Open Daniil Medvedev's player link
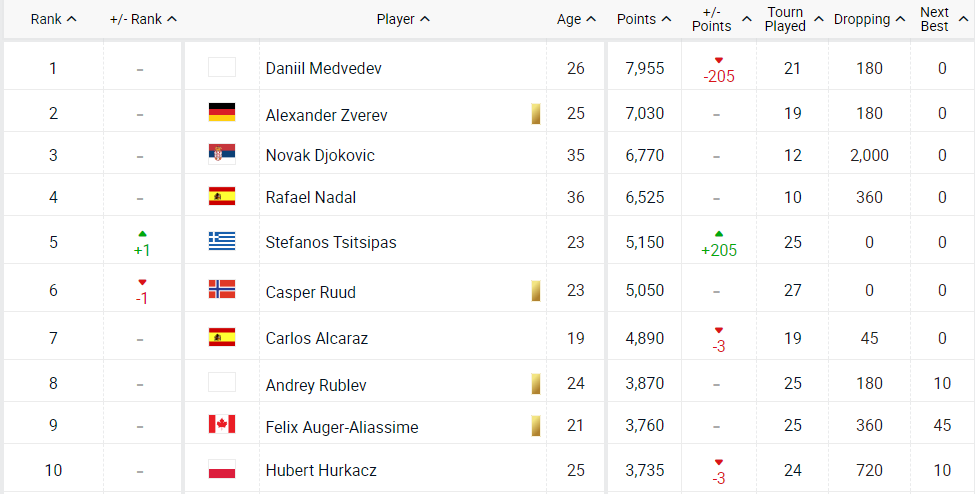975x494 pixels. [x=323, y=68]
